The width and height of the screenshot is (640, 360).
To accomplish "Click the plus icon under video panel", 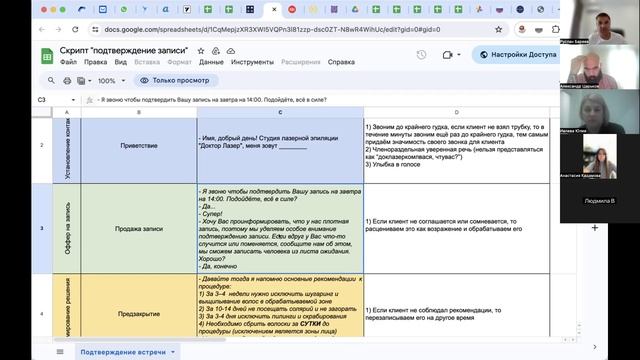I will pos(595,228).
